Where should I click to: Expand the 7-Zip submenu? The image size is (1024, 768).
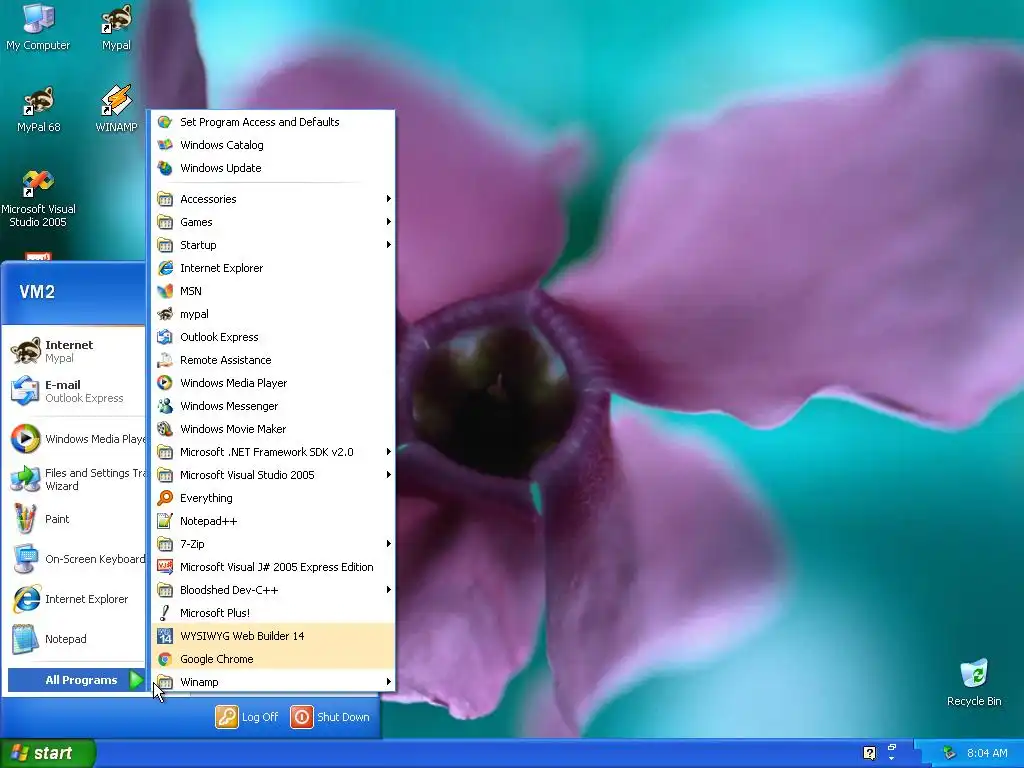pyautogui.click(x=273, y=544)
